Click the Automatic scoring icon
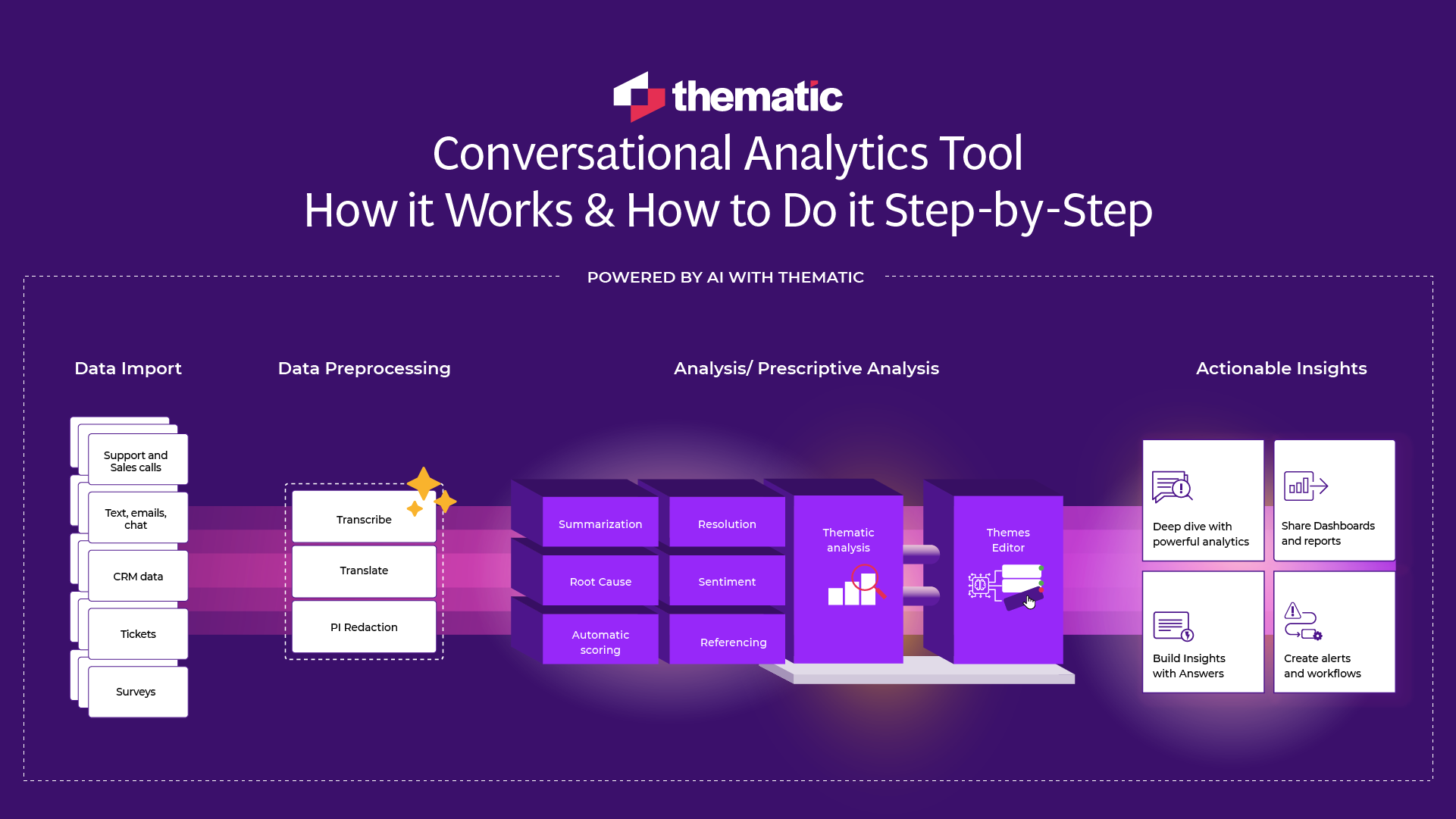 point(598,642)
